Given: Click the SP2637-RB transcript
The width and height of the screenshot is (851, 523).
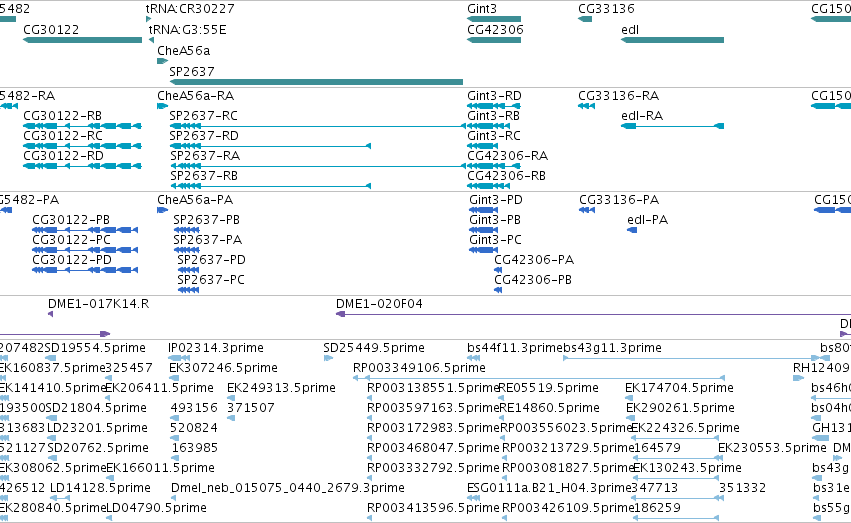Looking at the screenshot, I should coord(270,186).
